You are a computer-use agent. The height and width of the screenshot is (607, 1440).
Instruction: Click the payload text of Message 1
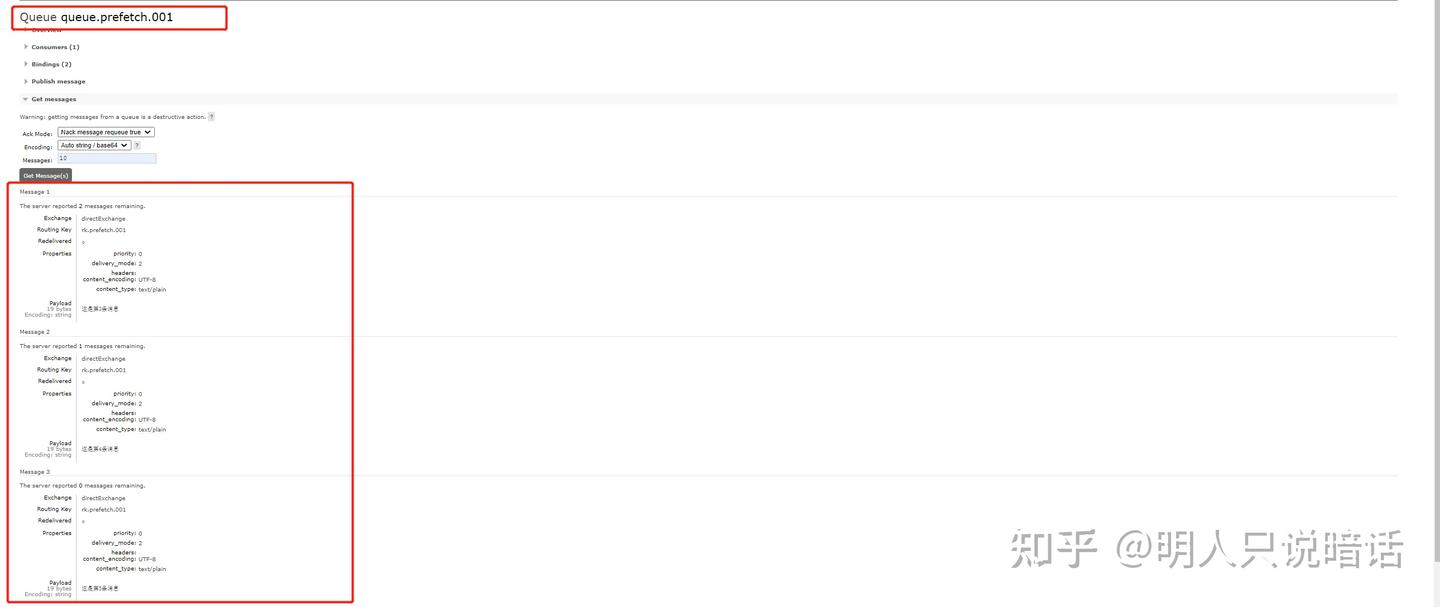point(100,309)
